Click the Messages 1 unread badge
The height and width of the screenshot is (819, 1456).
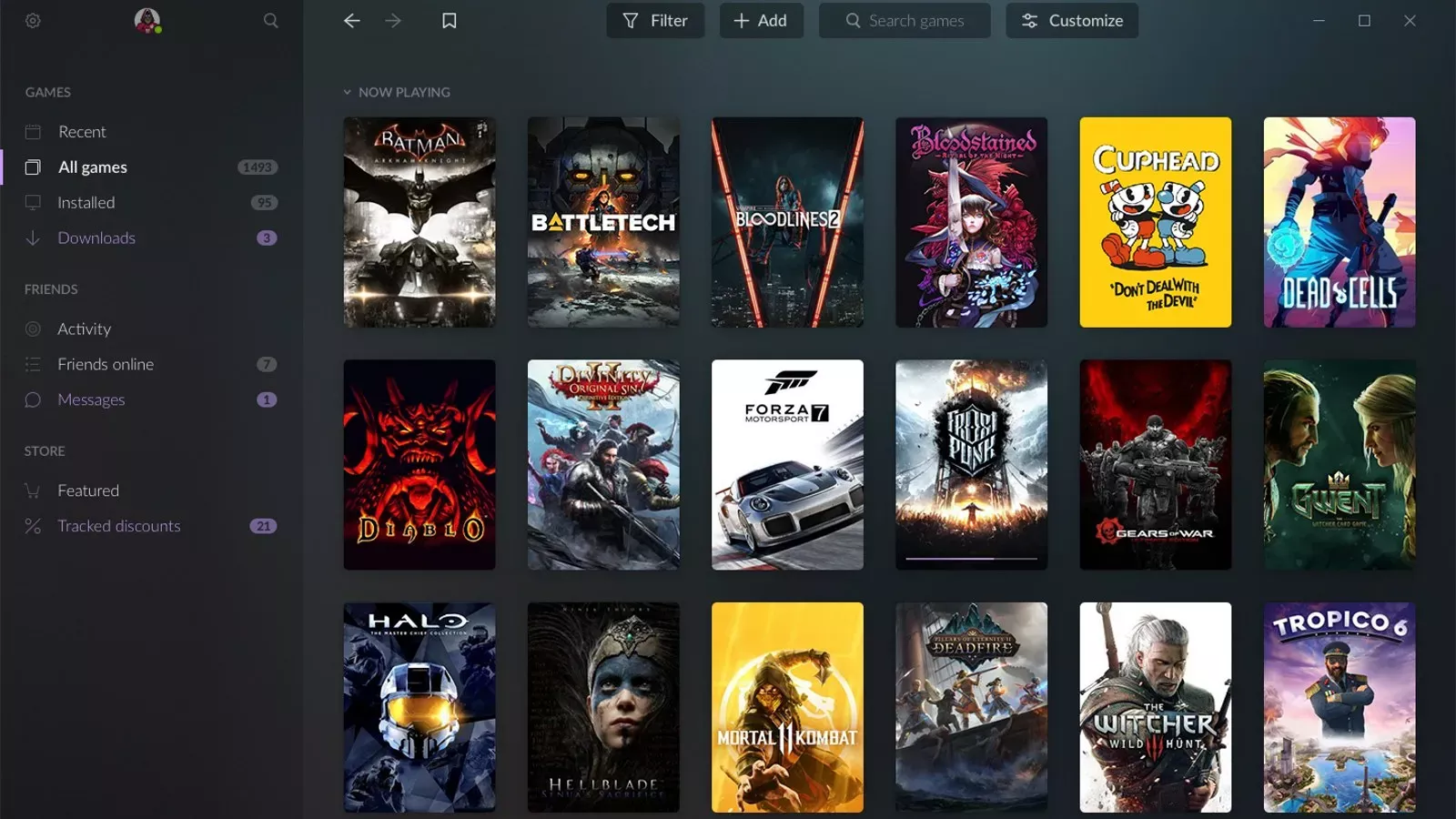click(x=267, y=399)
